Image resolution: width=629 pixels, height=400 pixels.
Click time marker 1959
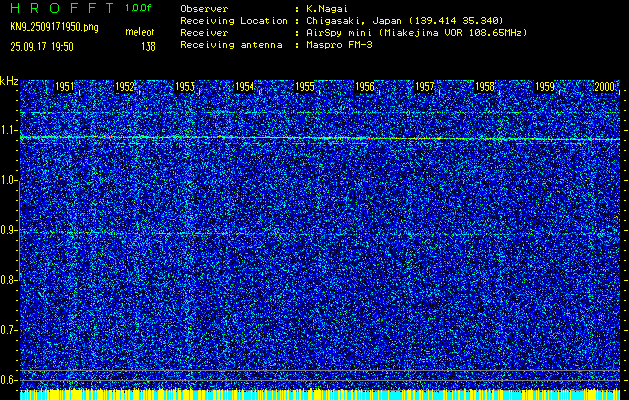pos(545,87)
